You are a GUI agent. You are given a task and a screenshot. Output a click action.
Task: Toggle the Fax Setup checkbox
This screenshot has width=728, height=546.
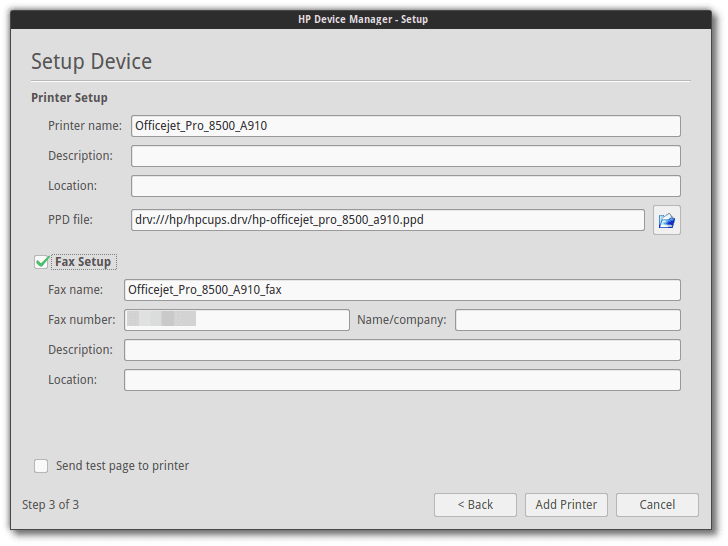[42, 262]
